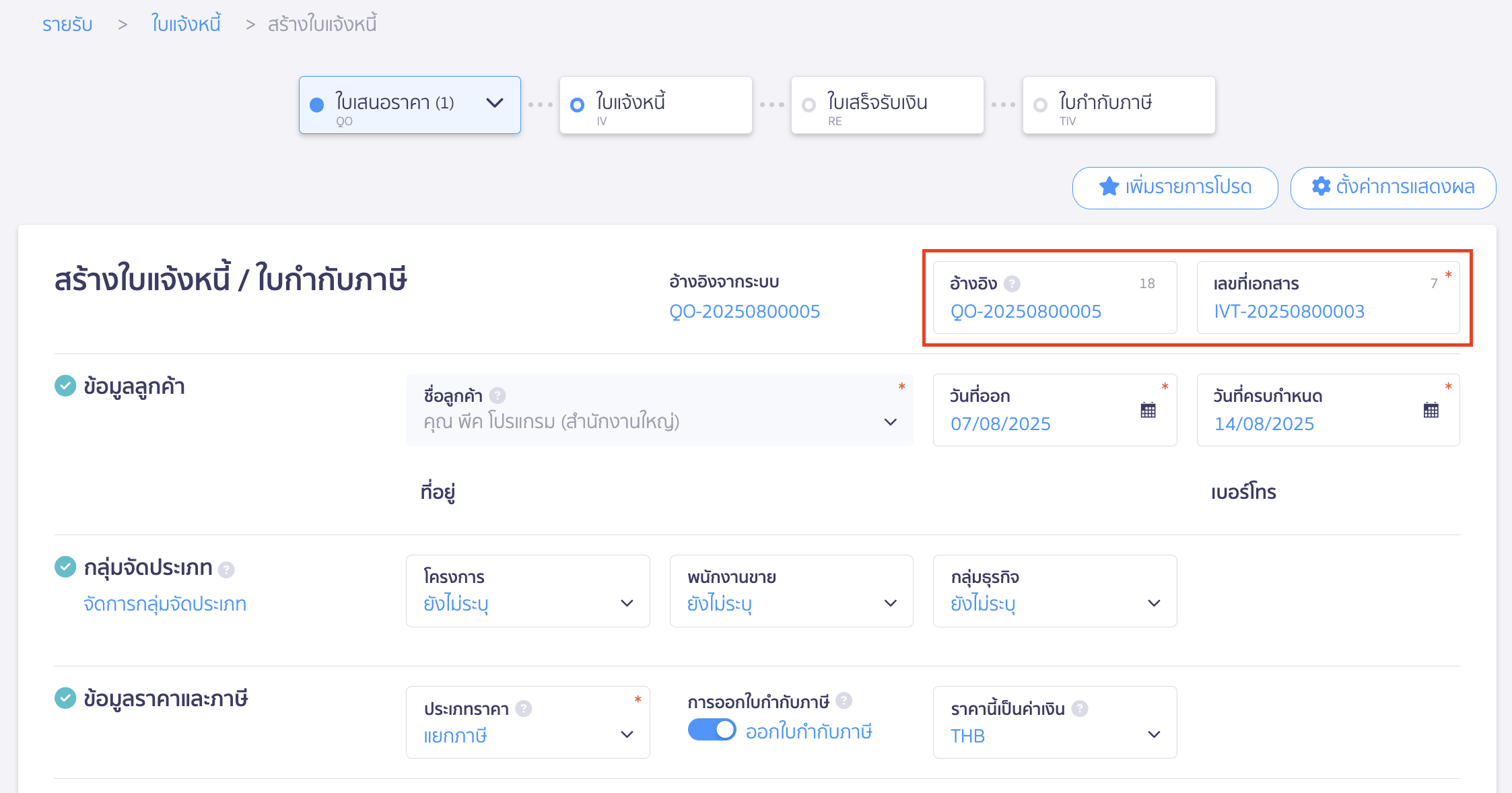Open the พนักงานขาย dropdown
1512x793 pixels.
click(x=792, y=591)
